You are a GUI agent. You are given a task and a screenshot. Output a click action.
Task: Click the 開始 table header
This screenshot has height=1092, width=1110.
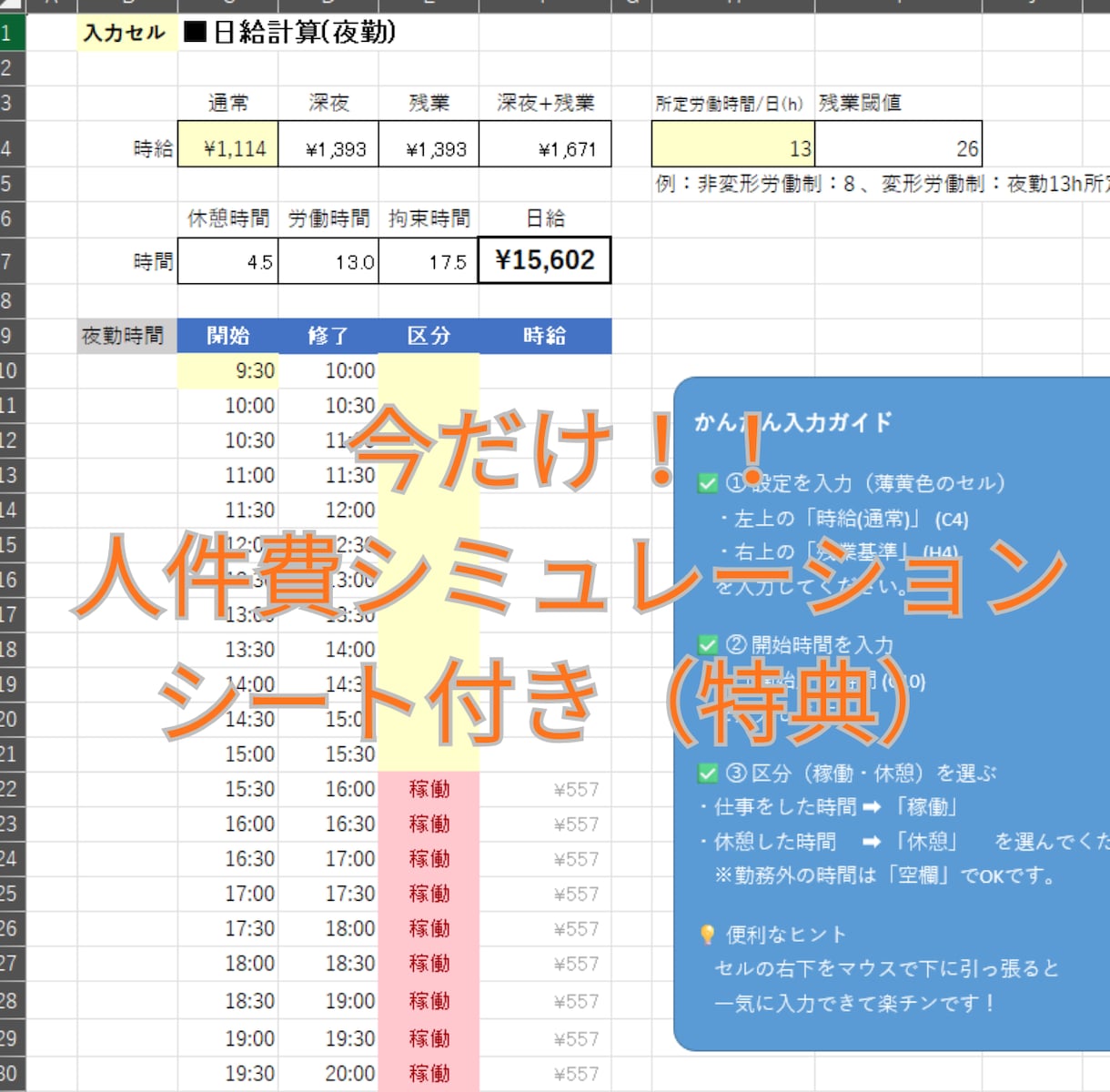point(227,336)
